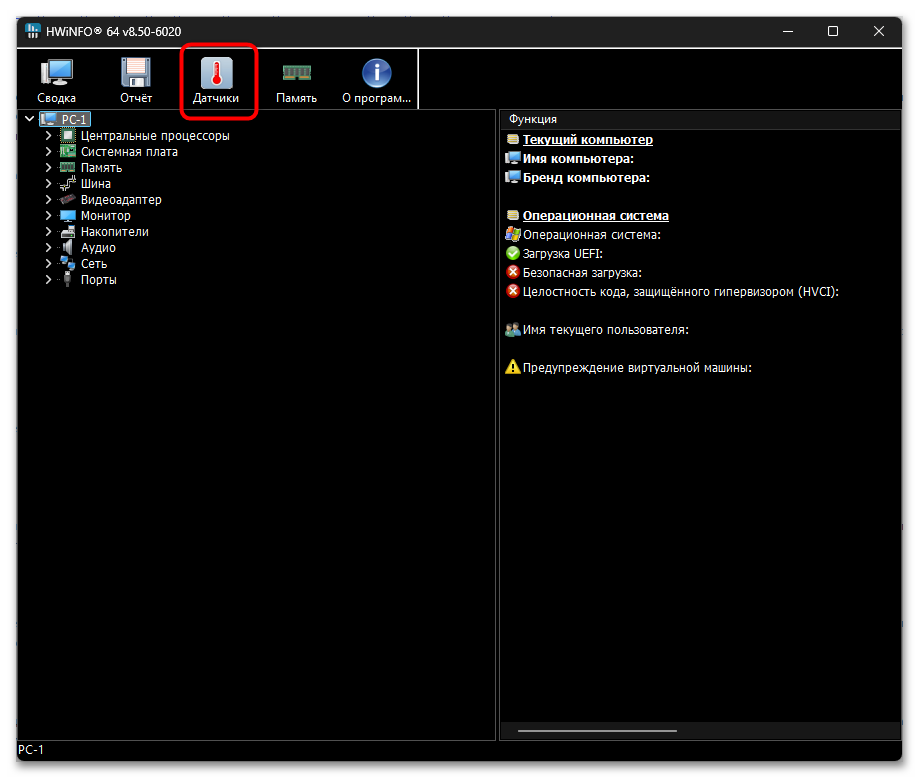Expand the Центральные процессоры node
The width and height of the screenshot is (919, 778).
[x=49, y=135]
